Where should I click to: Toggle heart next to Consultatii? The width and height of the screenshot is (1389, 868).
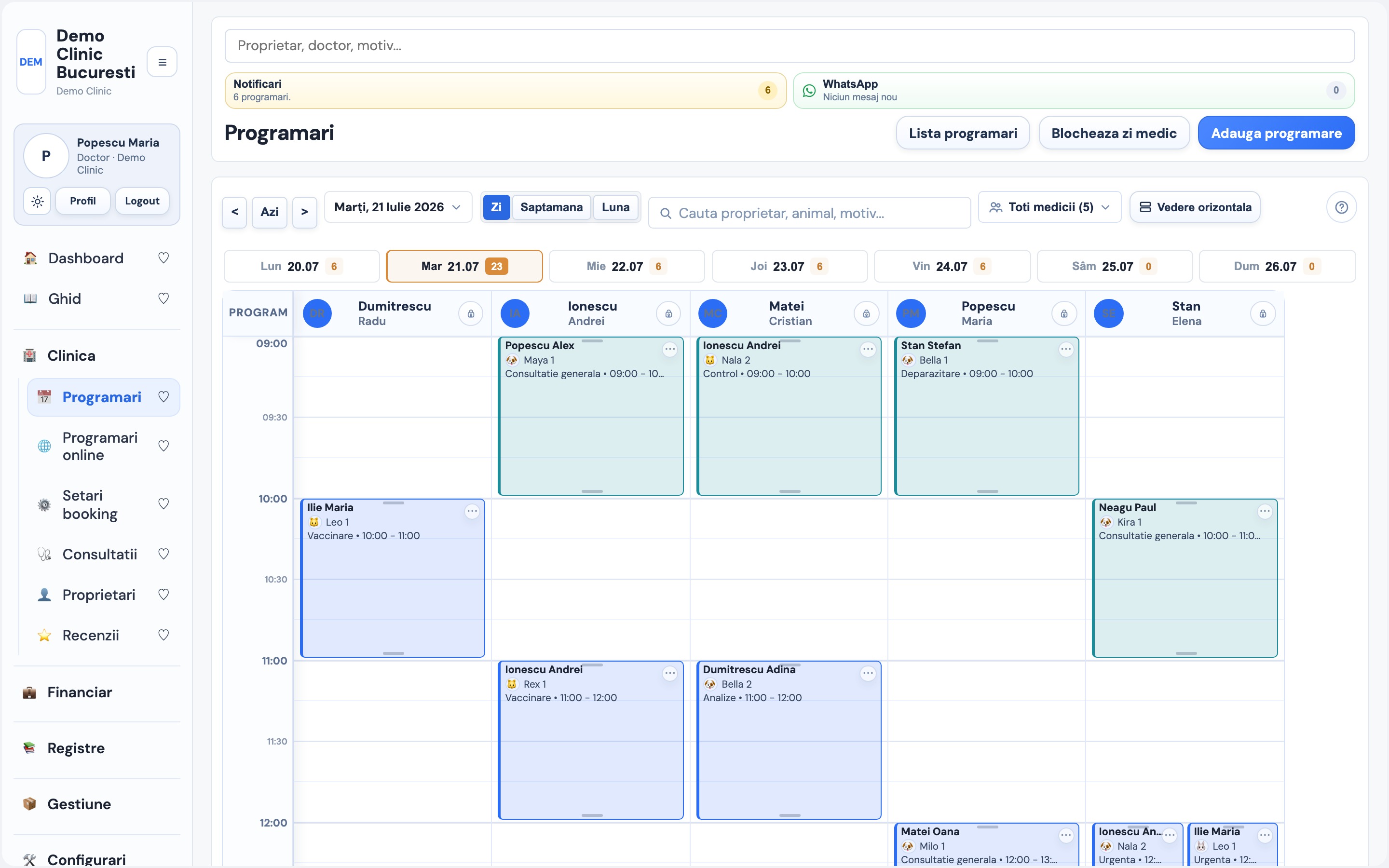[163, 554]
